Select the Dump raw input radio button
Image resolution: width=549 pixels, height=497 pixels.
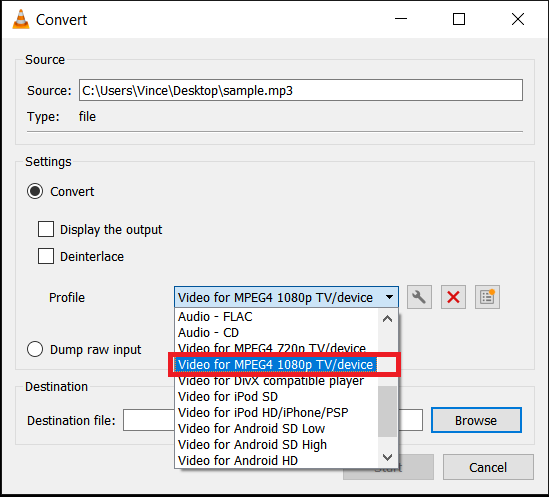35,349
